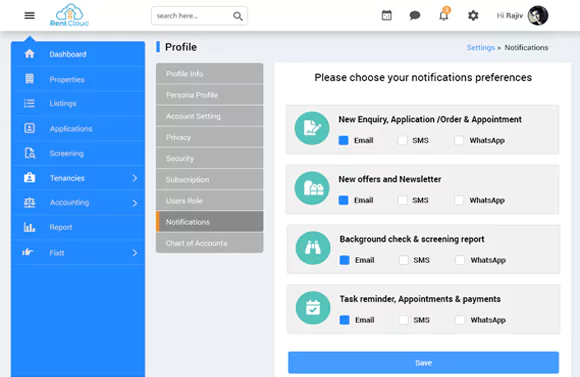Image resolution: width=580 pixels, height=377 pixels.
Task: Select the Notifications tab
Action: pos(210,222)
